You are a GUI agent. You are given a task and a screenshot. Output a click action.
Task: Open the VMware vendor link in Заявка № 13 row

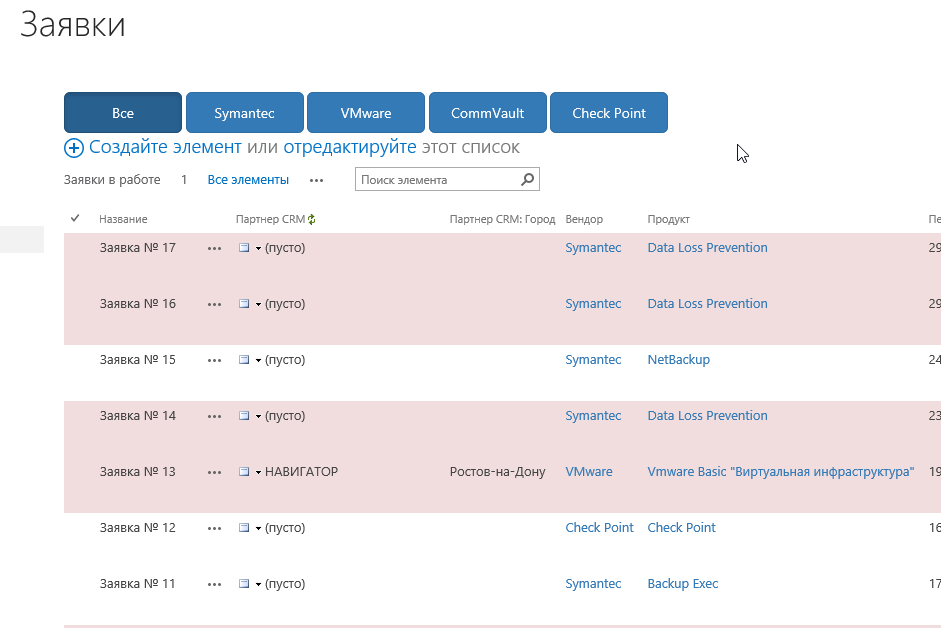[589, 472]
